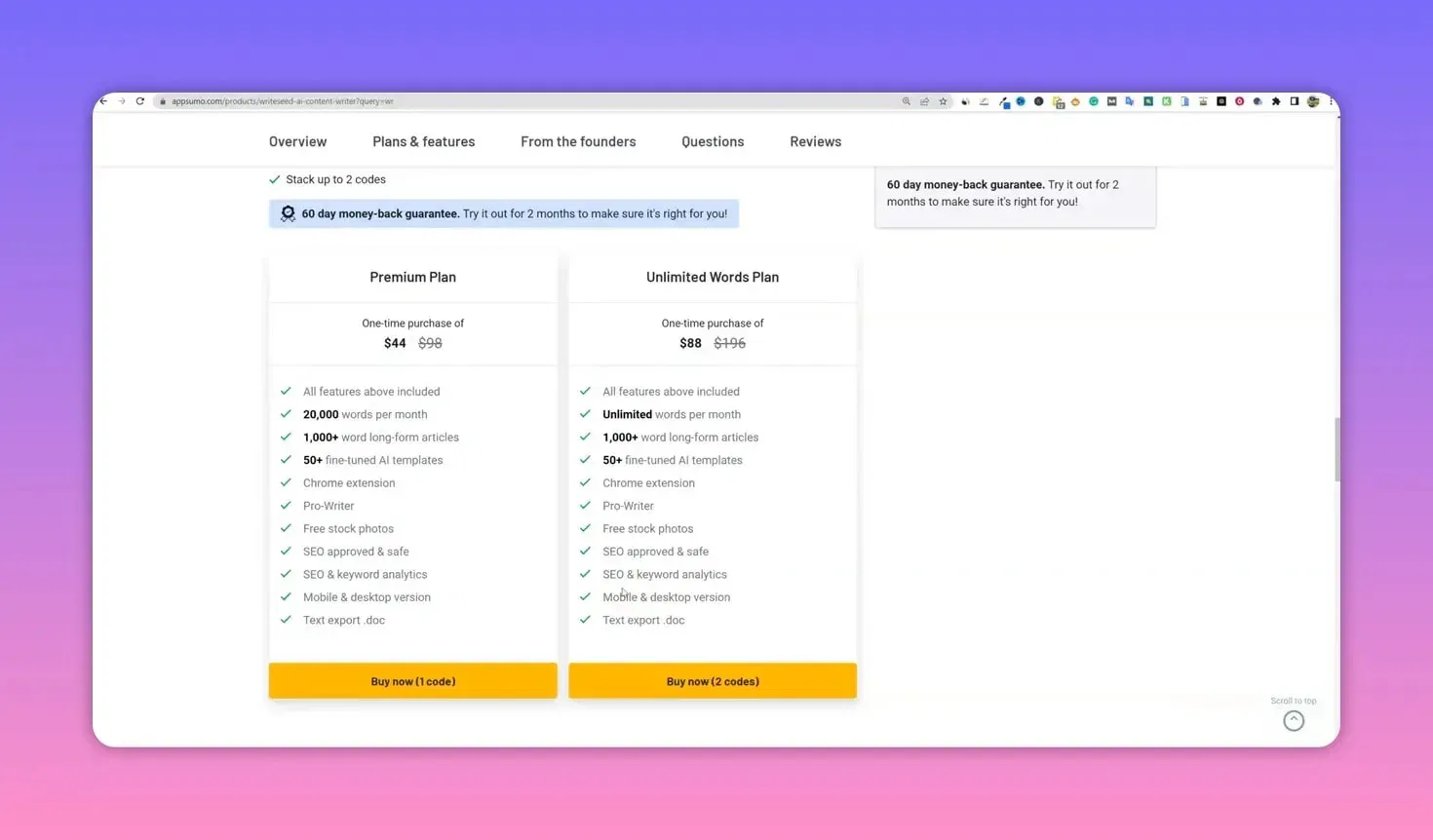Open Chrome's three-dot menu
1433x840 pixels.
pyautogui.click(x=1331, y=101)
